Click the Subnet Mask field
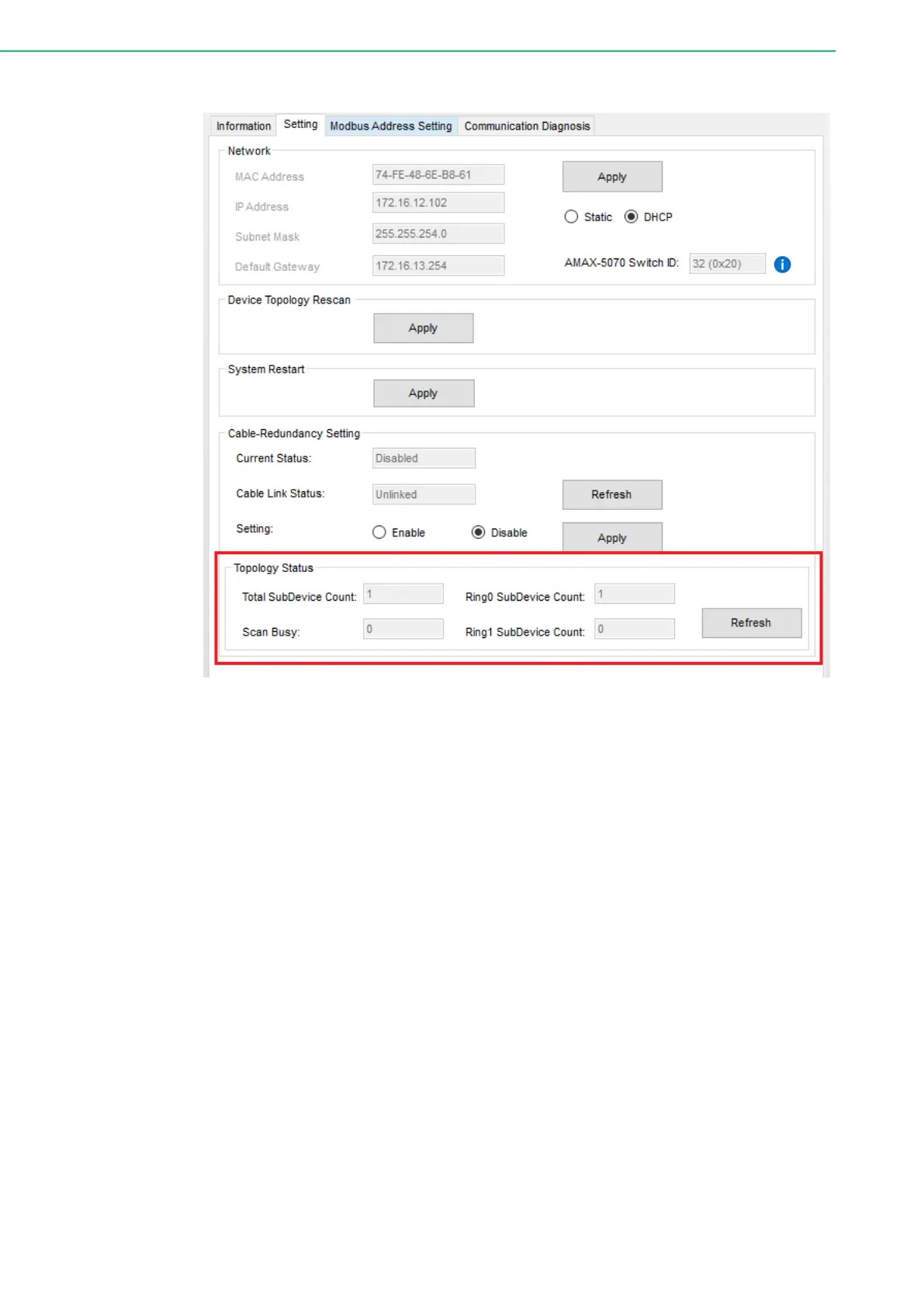 [438, 234]
